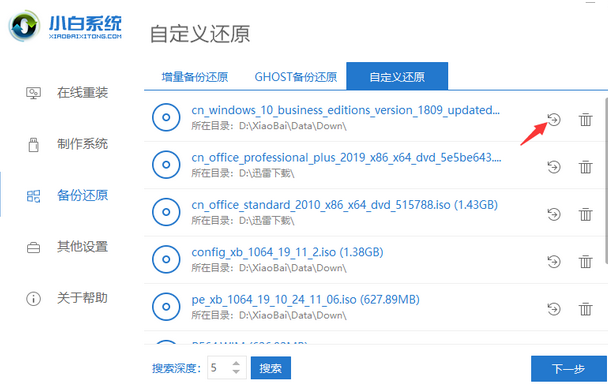Click the 搜索 button
The width and height of the screenshot is (608, 384).
[x=271, y=368]
